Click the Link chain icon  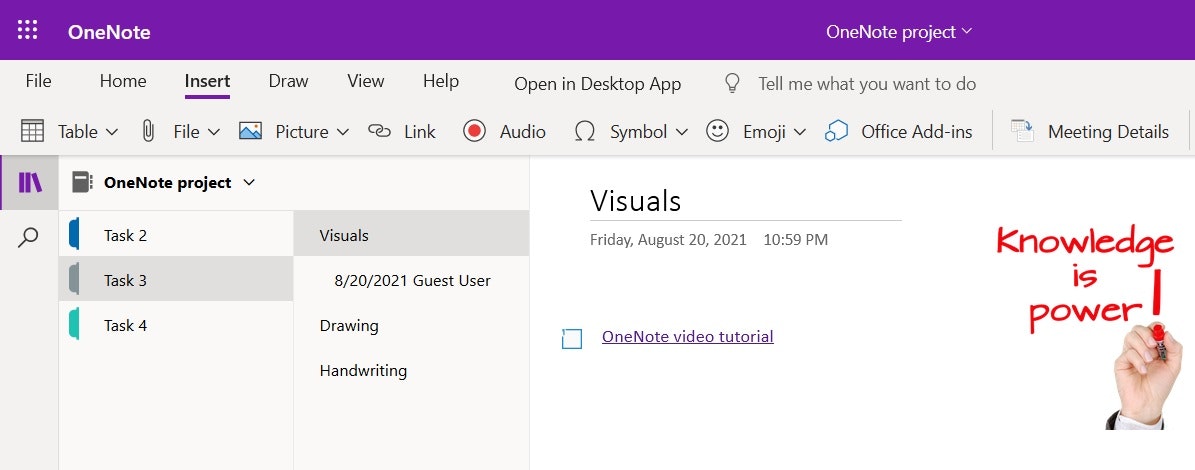coord(379,131)
